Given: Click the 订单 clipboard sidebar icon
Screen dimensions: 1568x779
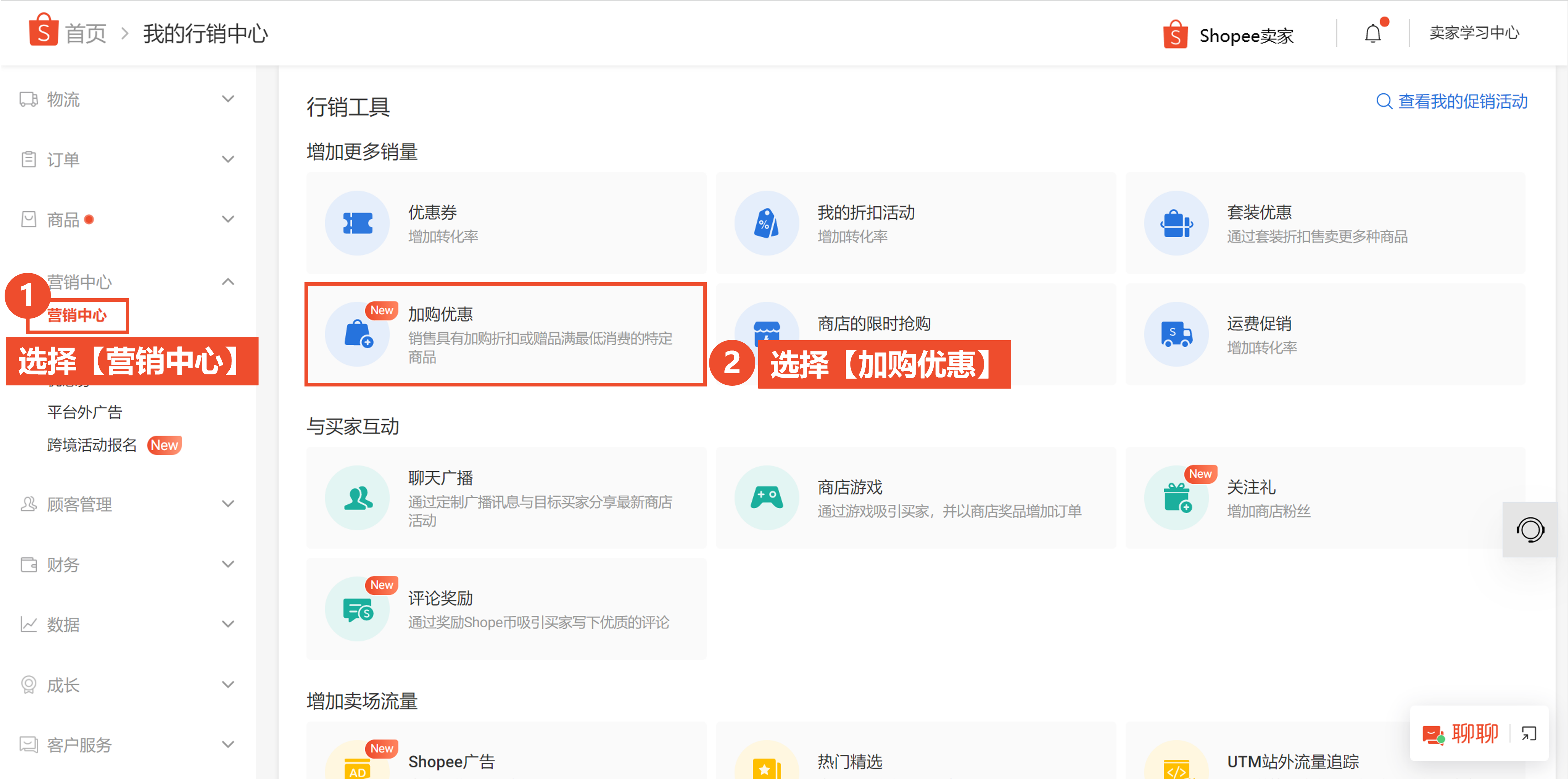Looking at the screenshot, I should [x=28, y=160].
